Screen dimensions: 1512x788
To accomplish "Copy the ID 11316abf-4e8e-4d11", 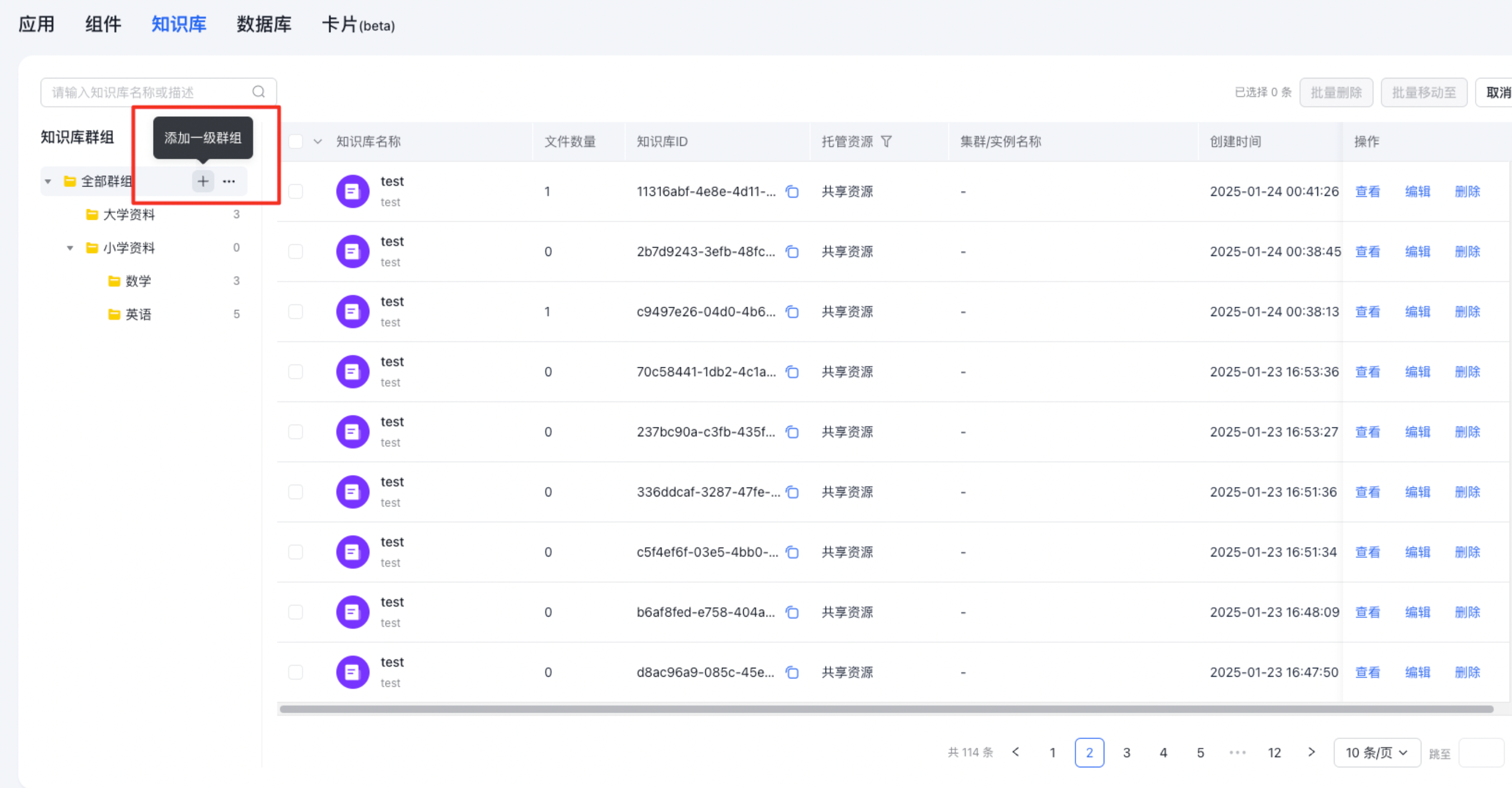I will pos(792,191).
